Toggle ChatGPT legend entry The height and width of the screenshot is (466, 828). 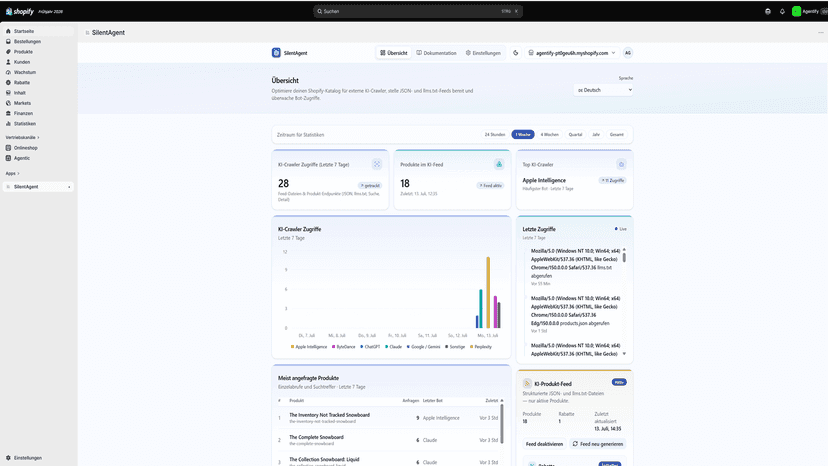370,347
